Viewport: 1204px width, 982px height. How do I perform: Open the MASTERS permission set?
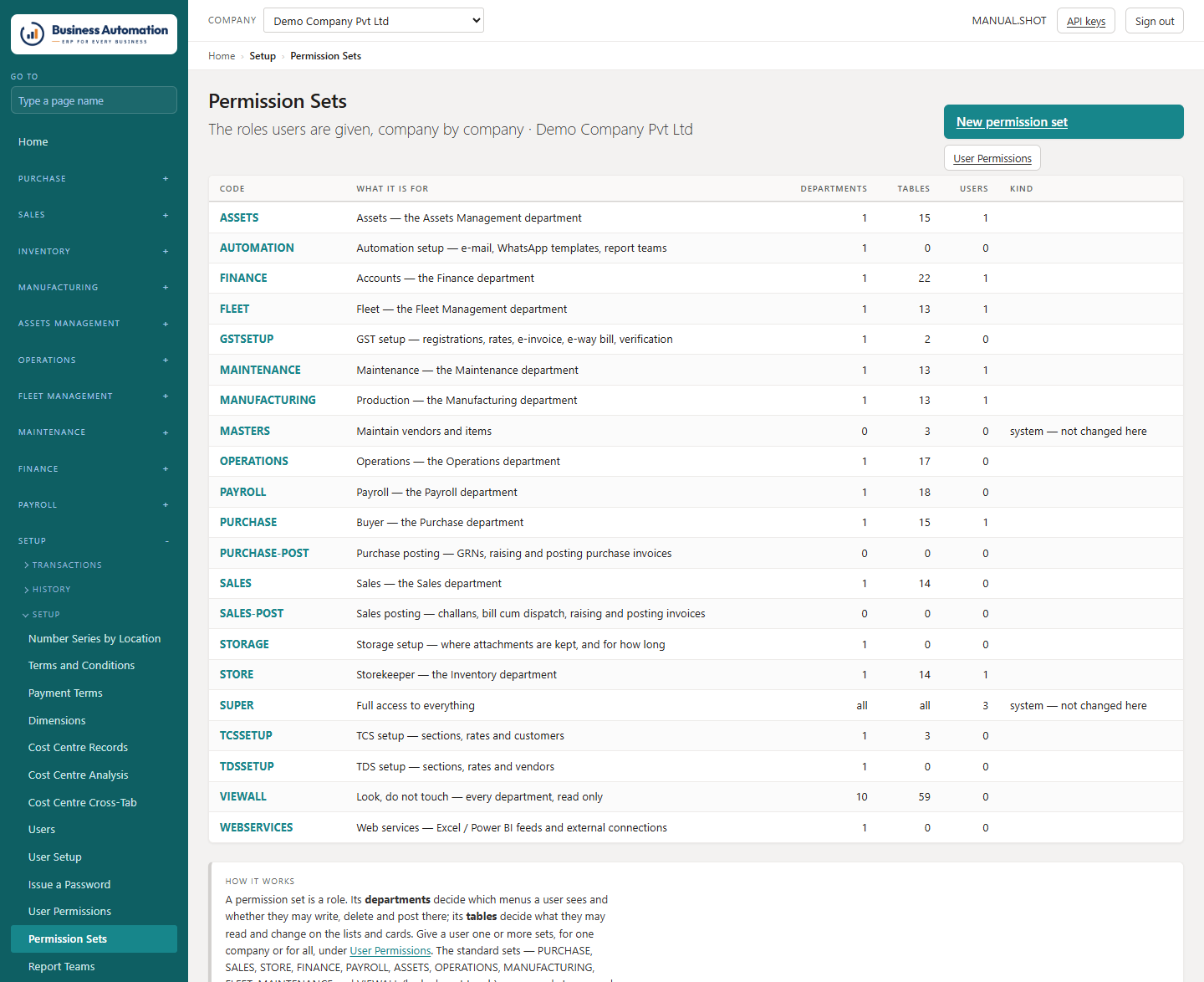point(245,432)
